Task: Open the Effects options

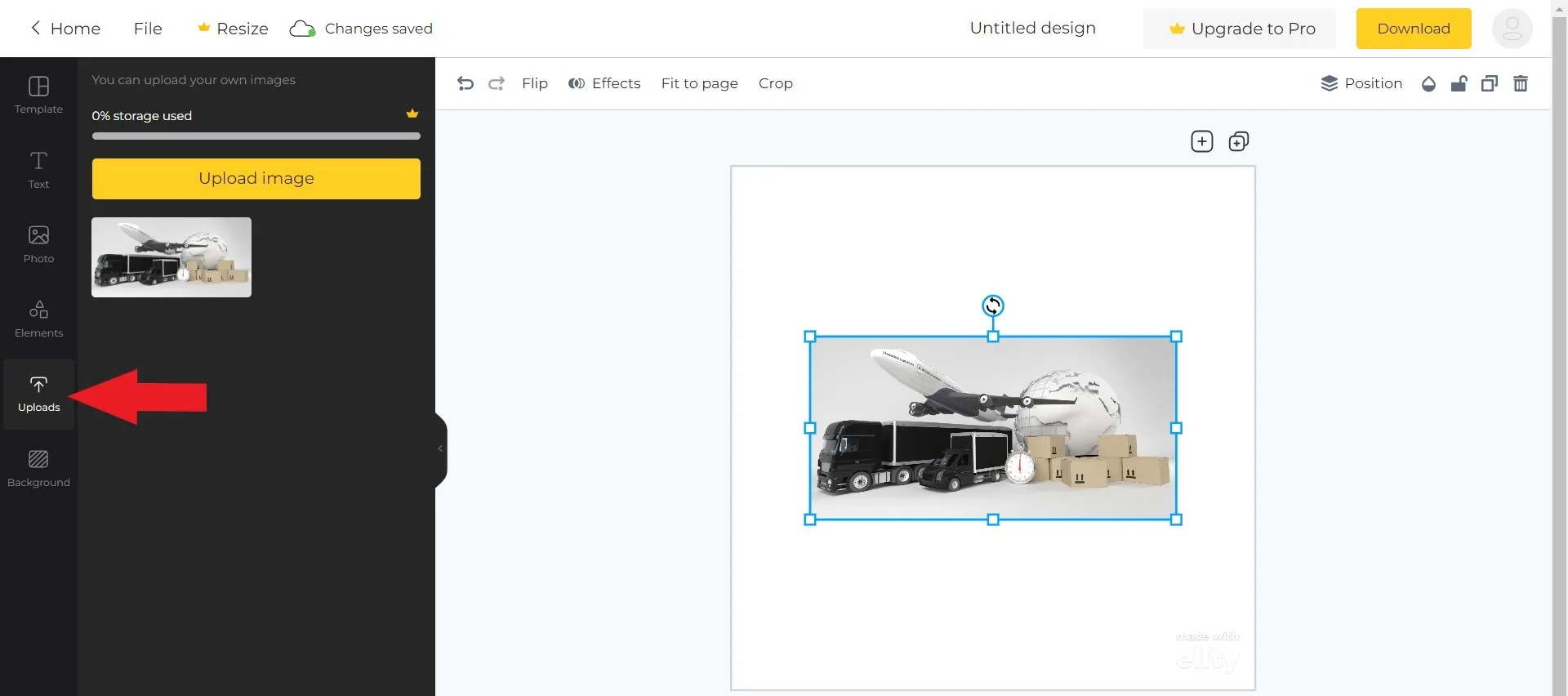Action: 604,83
